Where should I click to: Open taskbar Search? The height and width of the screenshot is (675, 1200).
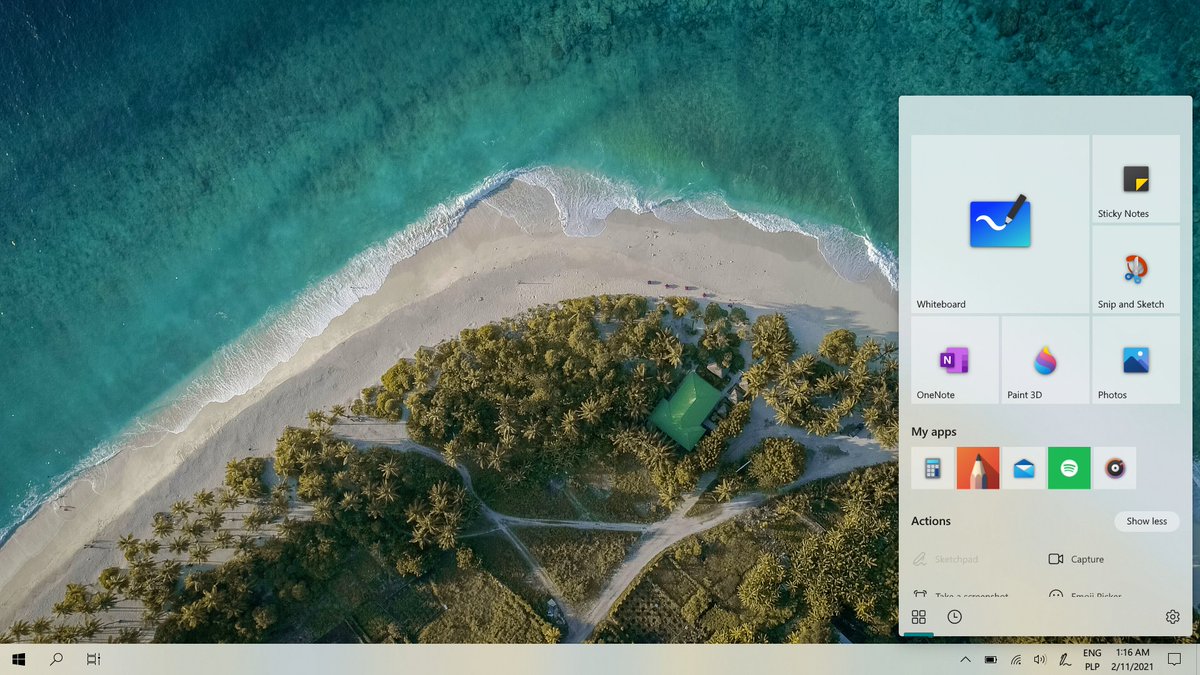(x=56, y=659)
